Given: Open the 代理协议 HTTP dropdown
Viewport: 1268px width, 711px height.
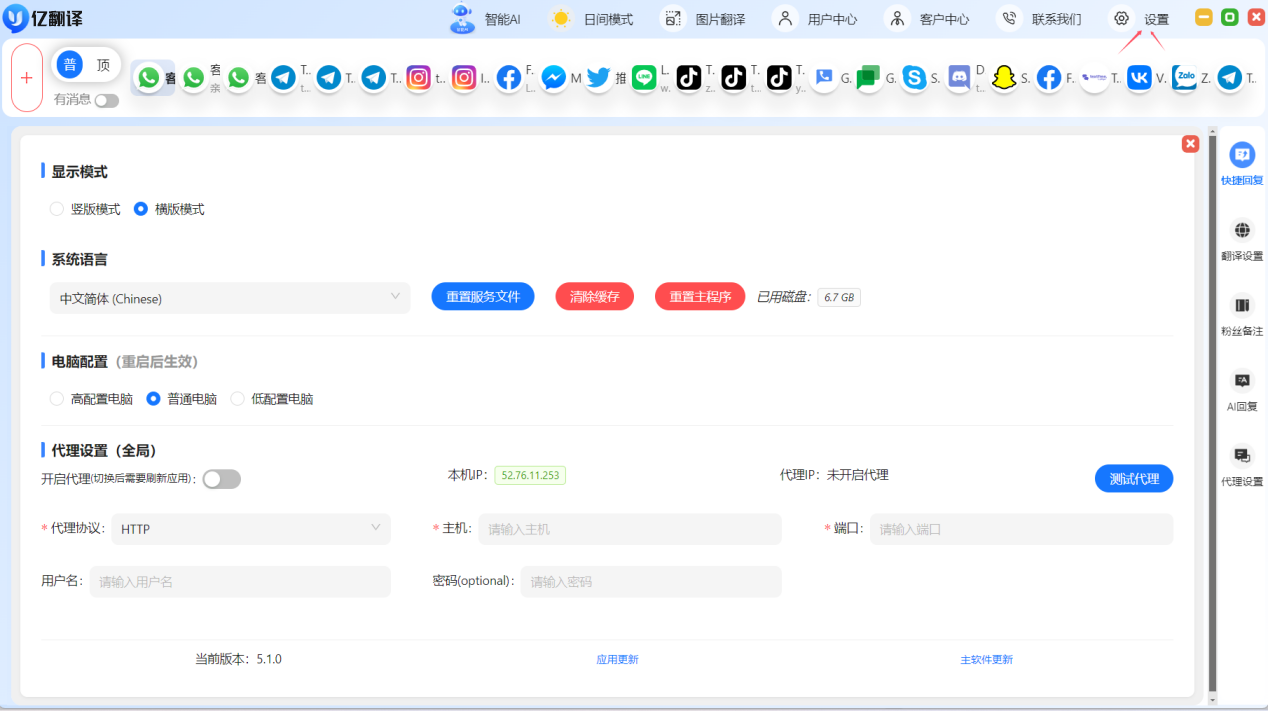Looking at the screenshot, I should pos(250,529).
